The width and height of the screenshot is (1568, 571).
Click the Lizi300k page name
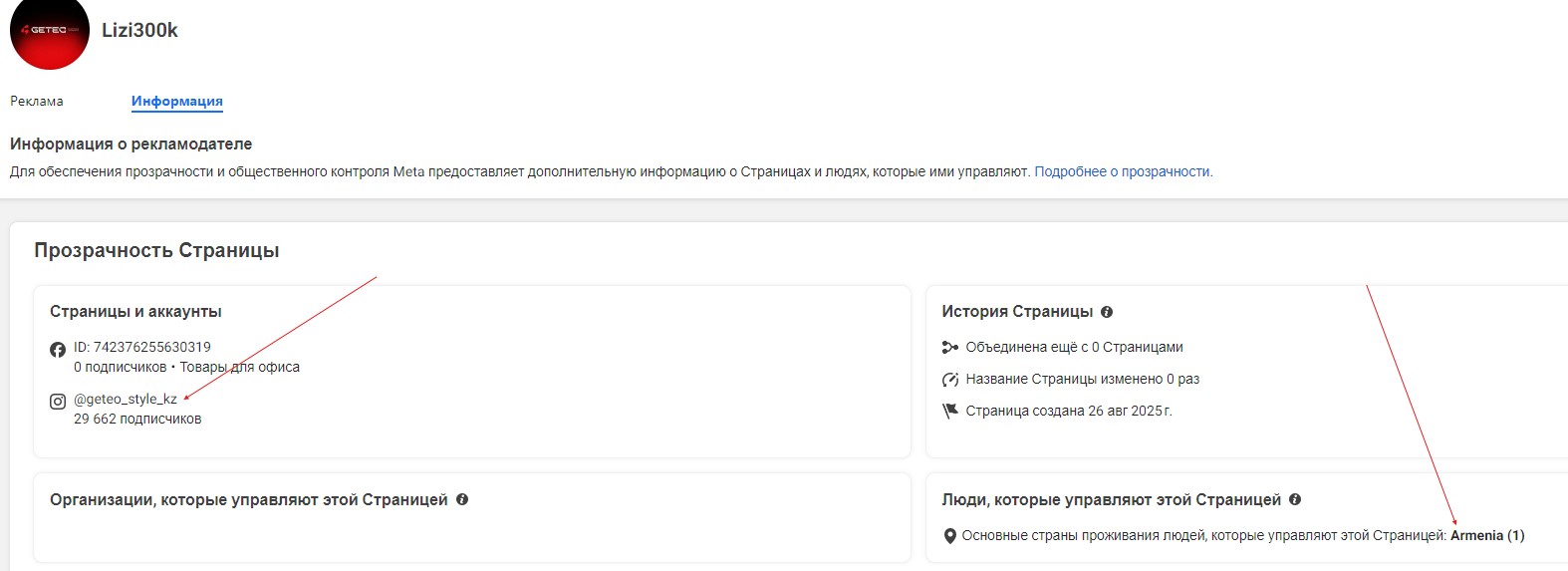click(139, 30)
